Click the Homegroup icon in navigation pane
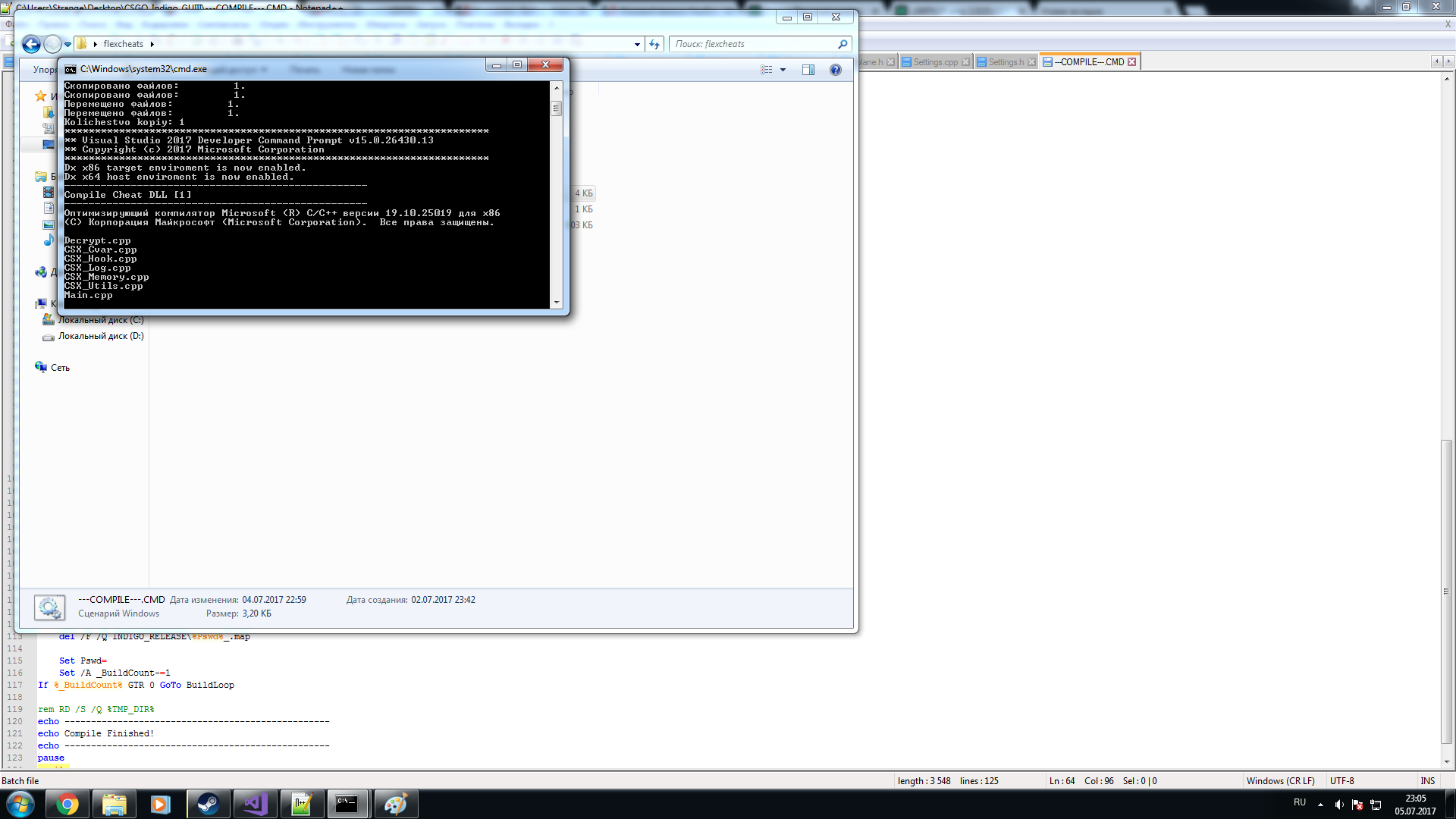 coord(41,272)
